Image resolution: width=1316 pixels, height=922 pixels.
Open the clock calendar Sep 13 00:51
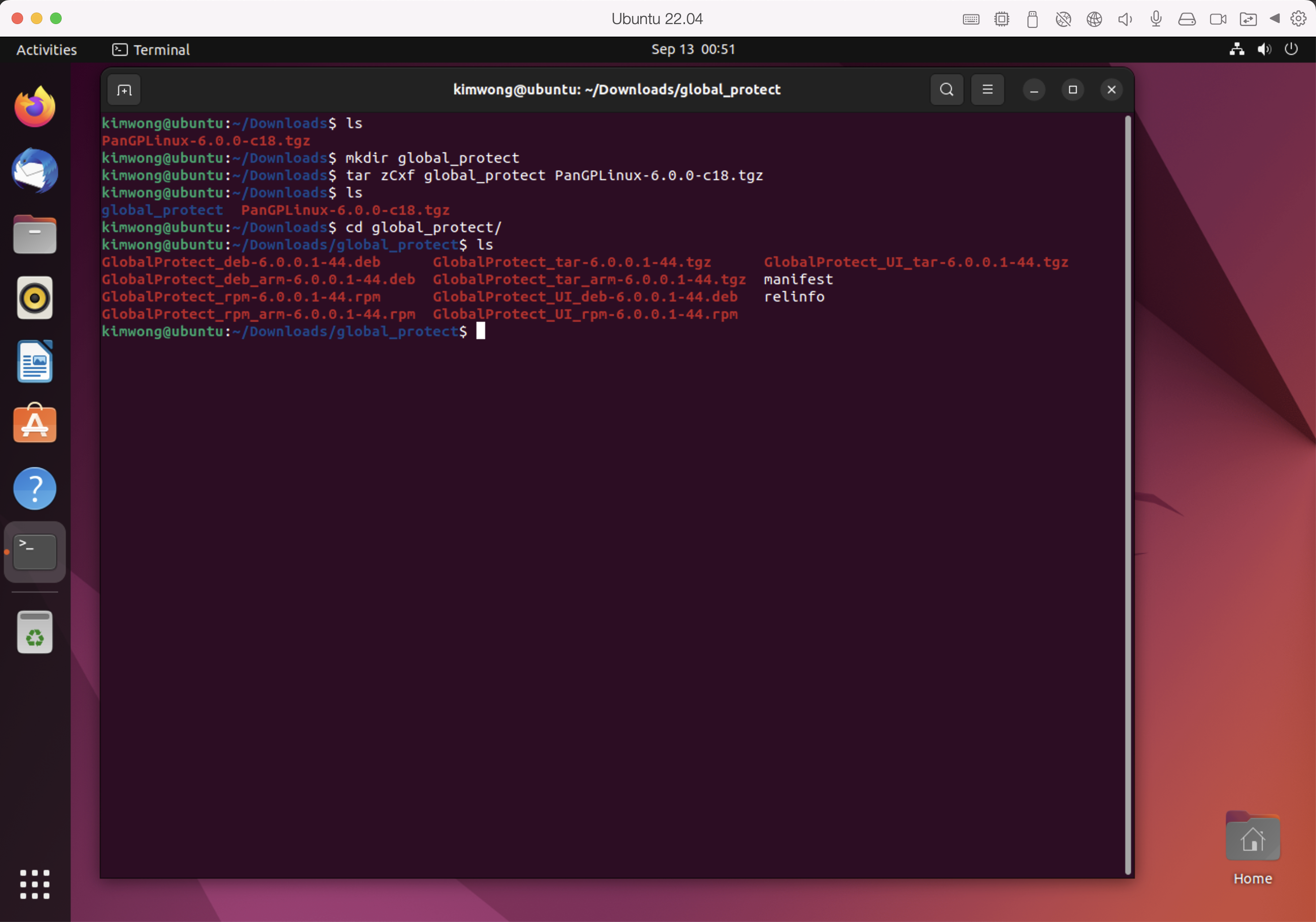[693, 50]
